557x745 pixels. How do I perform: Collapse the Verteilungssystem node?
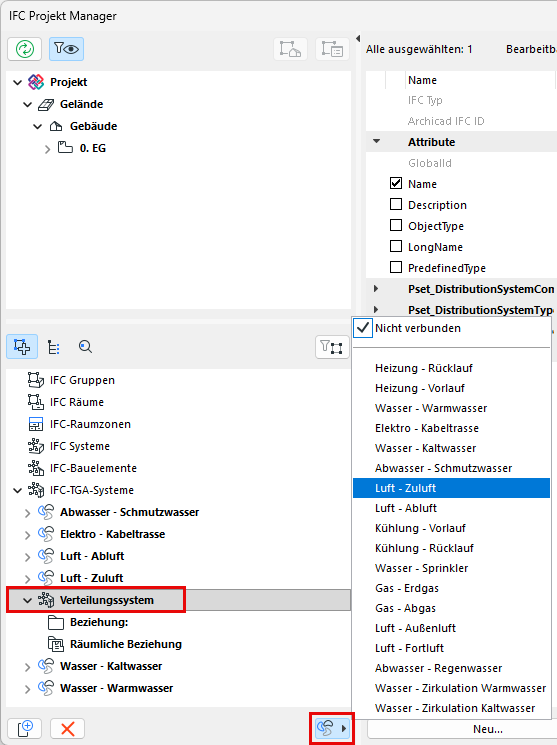click(x=28, y=601)
